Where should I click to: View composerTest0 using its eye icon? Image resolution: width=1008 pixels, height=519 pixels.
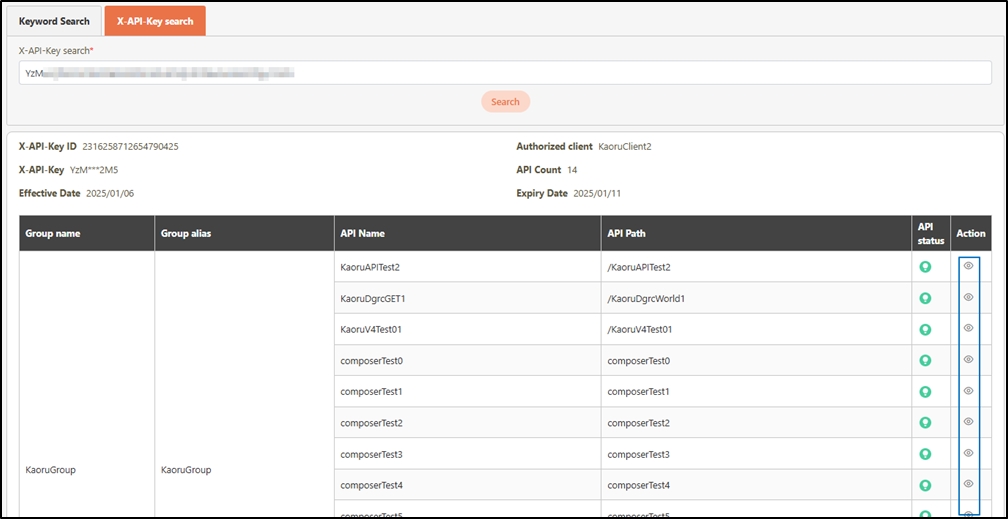coord(968,359)
